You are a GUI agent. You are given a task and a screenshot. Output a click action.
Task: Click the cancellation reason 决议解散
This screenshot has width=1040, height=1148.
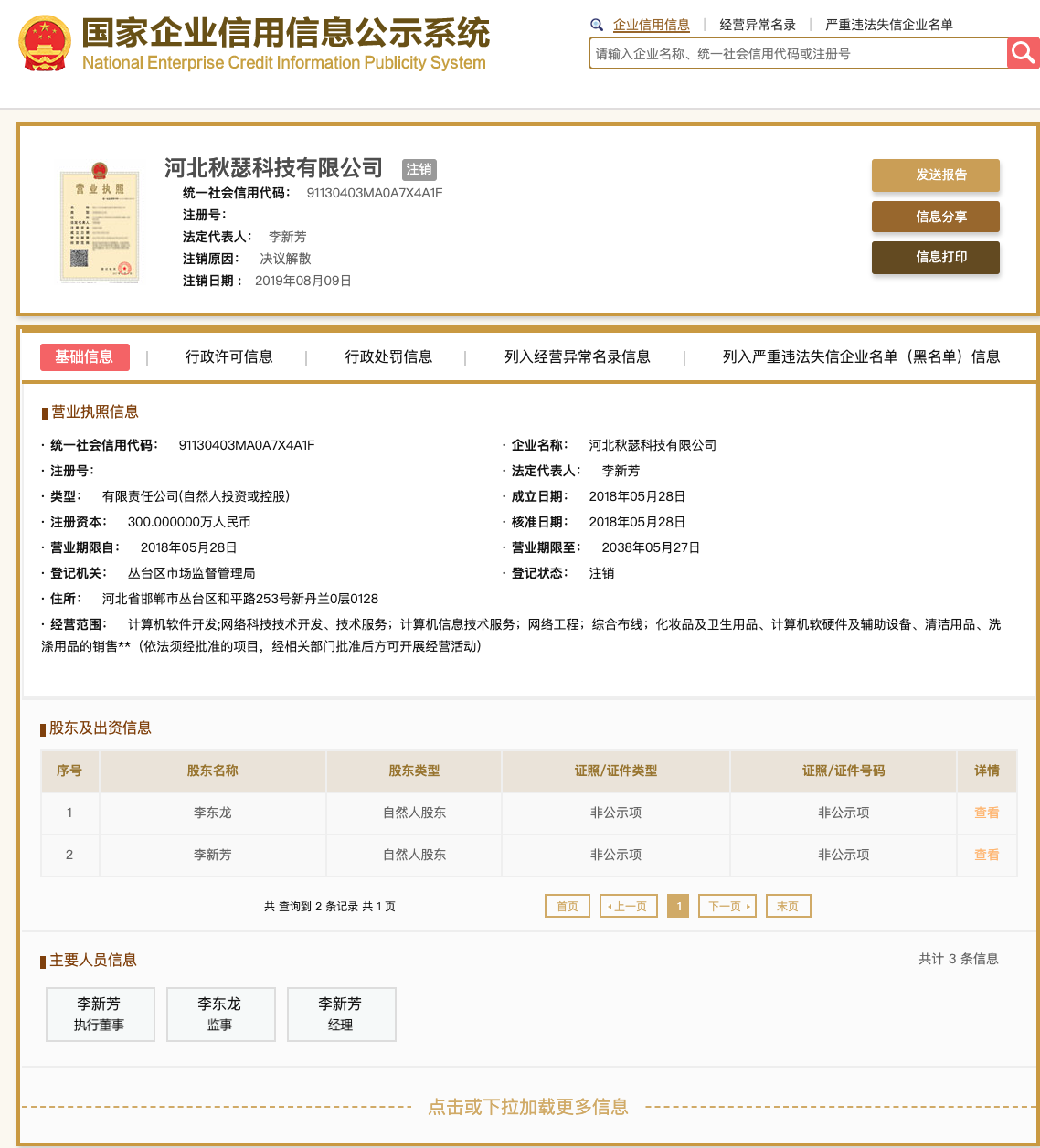285,259
